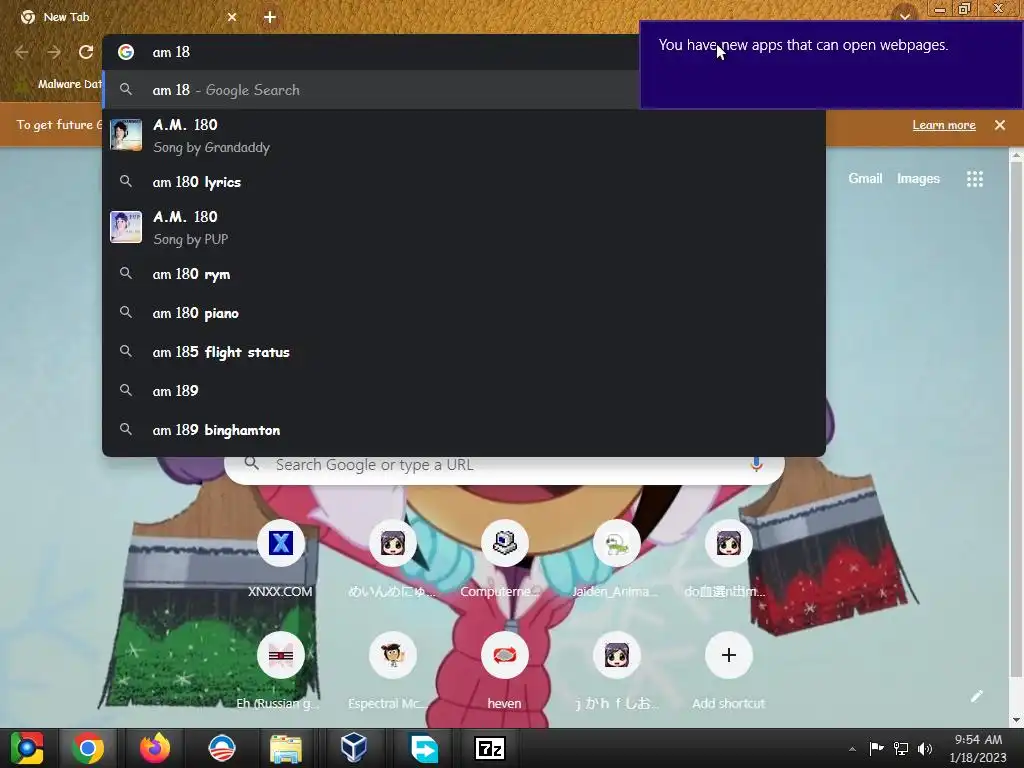Choose A.M. 180 Song by Grandaddy suggestion
This screenshot has width=1024, height=768.
click(x=464, y=136)
